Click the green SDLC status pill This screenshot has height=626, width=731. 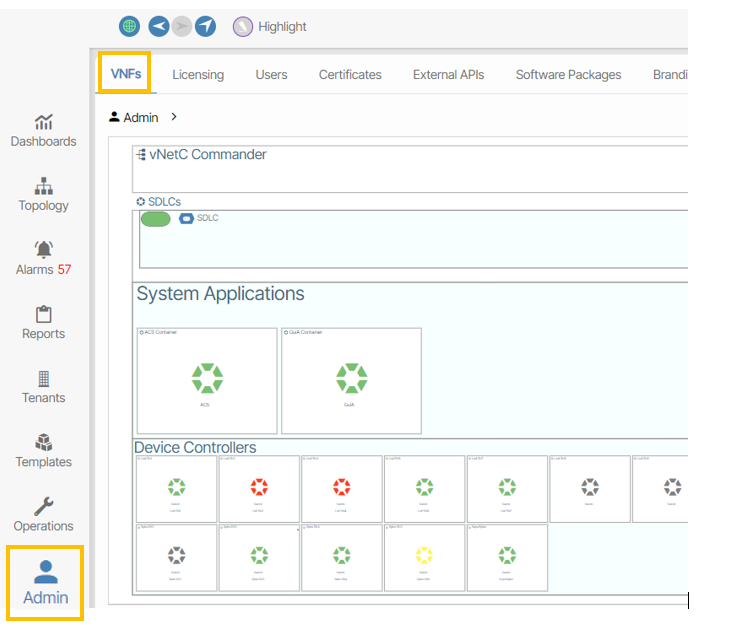[155, 219]
